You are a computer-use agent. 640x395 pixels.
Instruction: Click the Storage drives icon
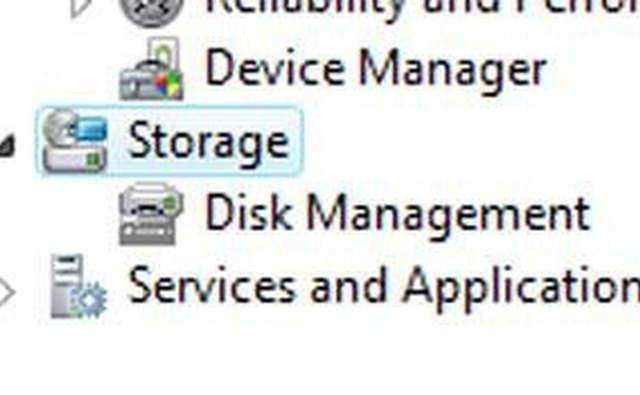[75, 141]
